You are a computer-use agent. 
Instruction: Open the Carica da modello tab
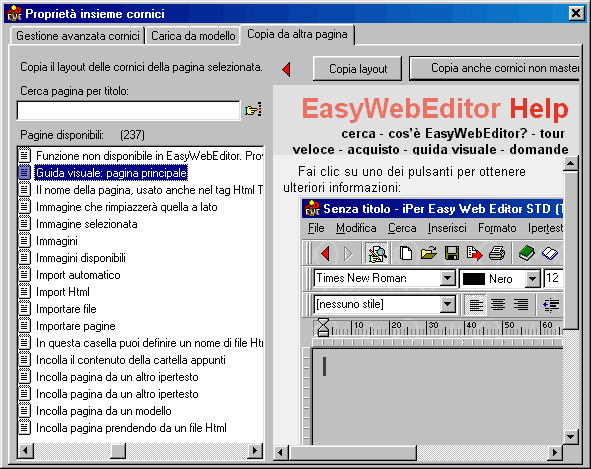pyautogui.click(x=193, y=36)
